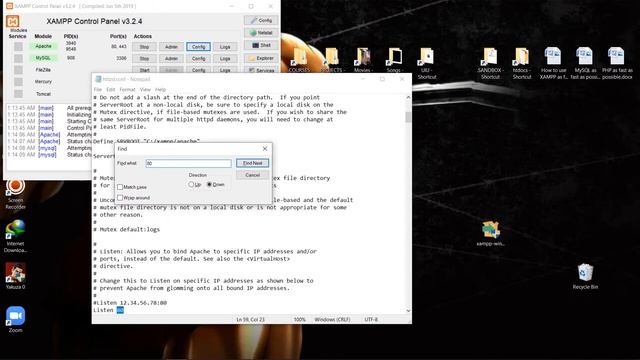Click Notepad scrollbar up arrow

408,97
